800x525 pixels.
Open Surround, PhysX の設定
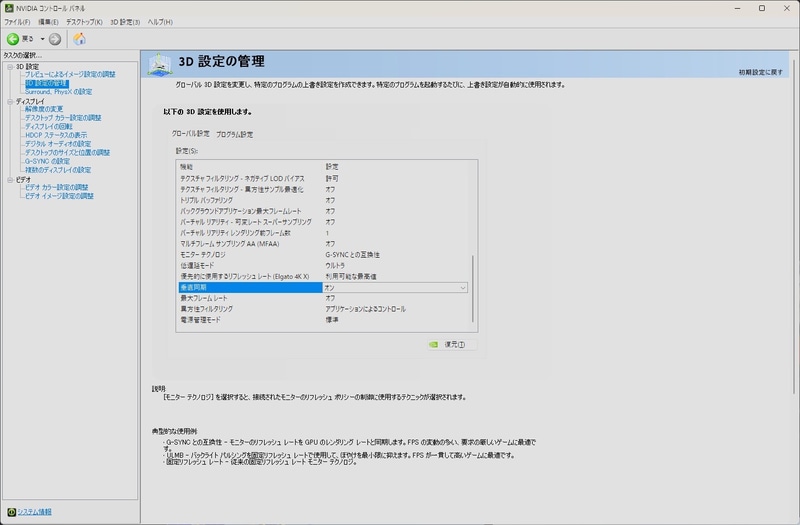pyautogui.click(x=59, y=92)
